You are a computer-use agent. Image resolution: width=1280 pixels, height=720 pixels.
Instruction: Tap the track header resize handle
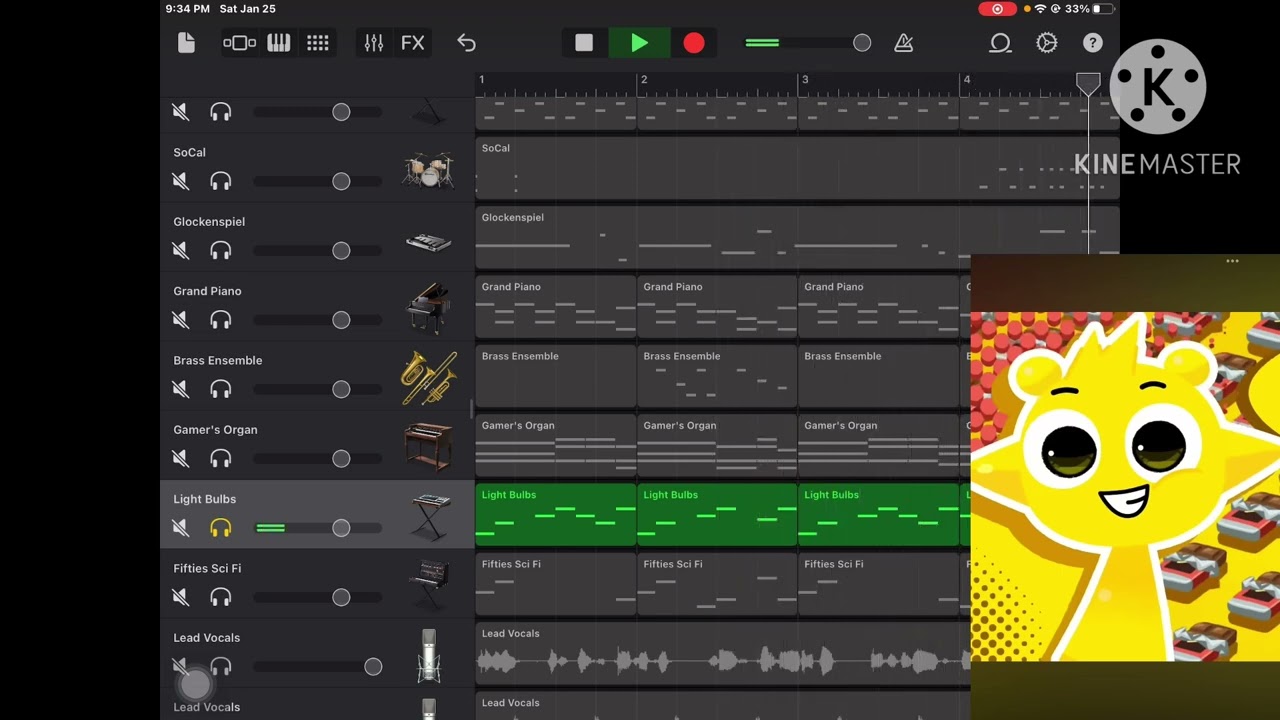(x=471, y=409)
